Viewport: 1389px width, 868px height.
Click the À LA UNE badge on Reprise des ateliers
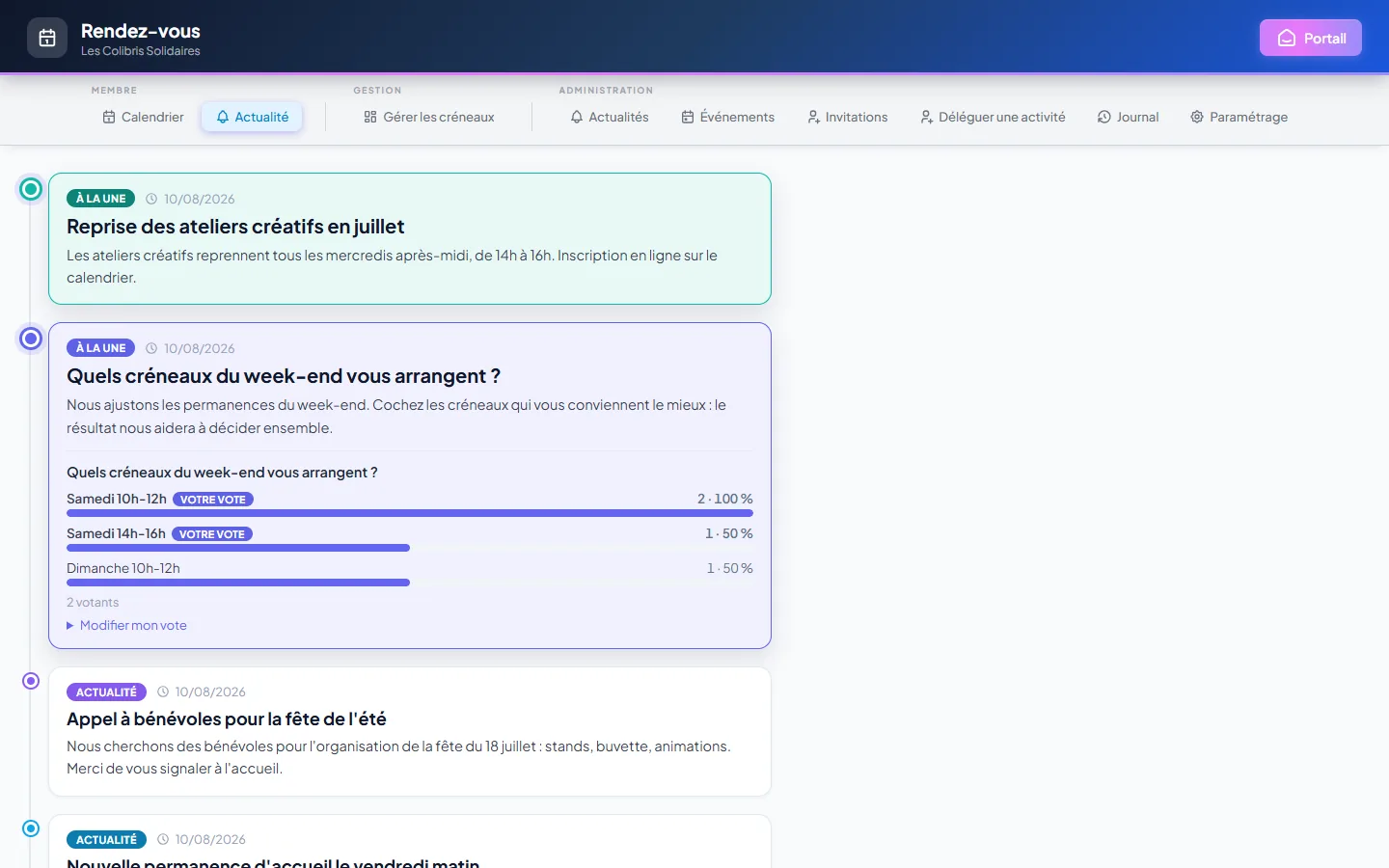pos(100,199)
